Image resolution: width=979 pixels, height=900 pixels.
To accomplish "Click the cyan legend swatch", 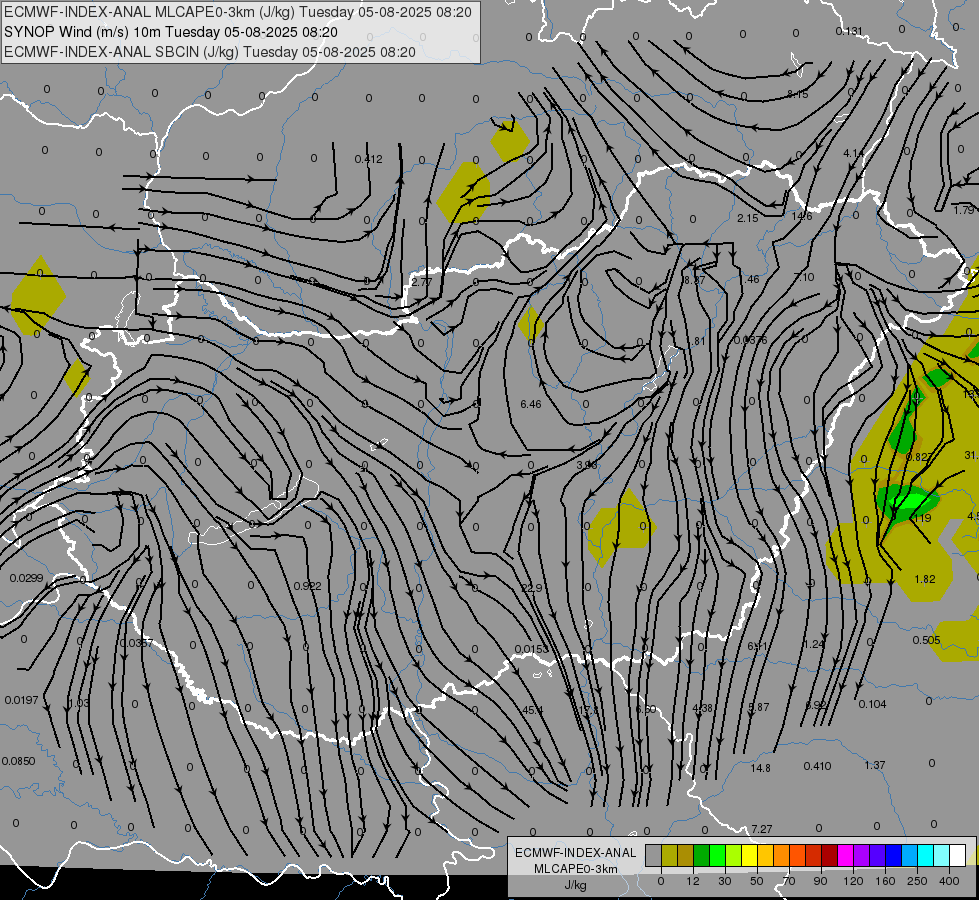I will click(925, 856).
